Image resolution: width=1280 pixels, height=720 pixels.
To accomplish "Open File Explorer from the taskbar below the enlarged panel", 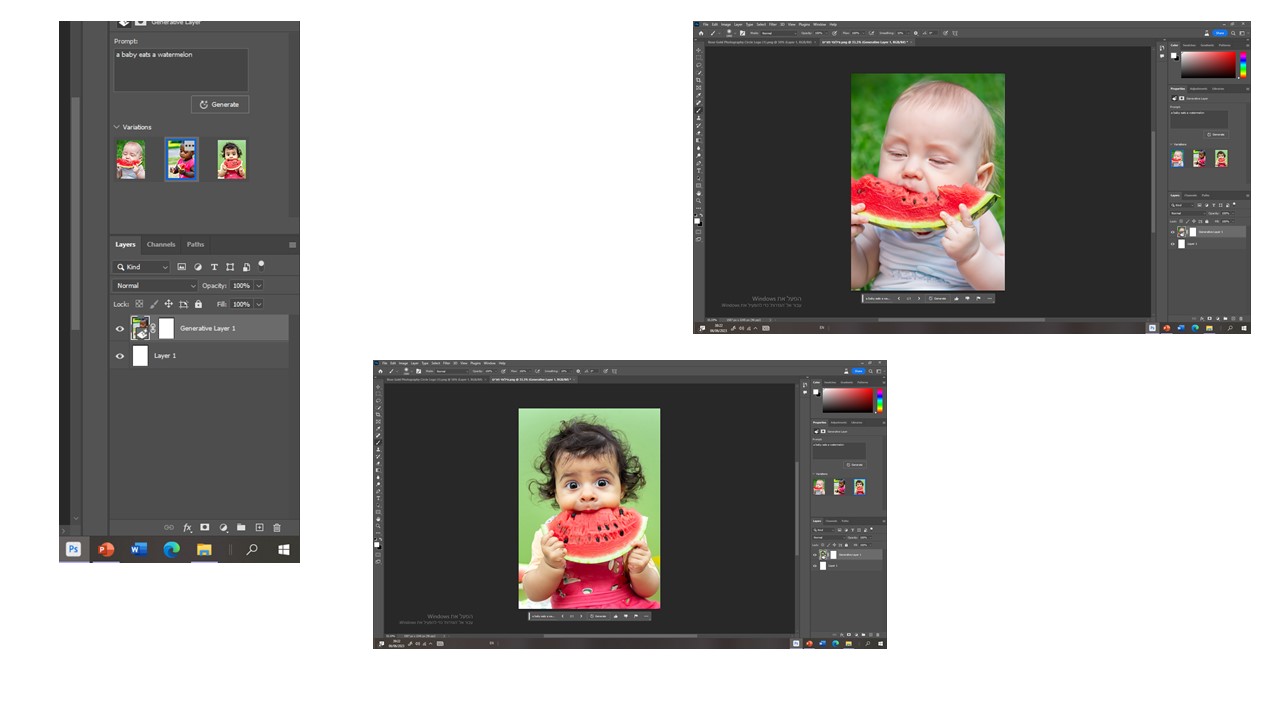I will [x=204, y=549].
